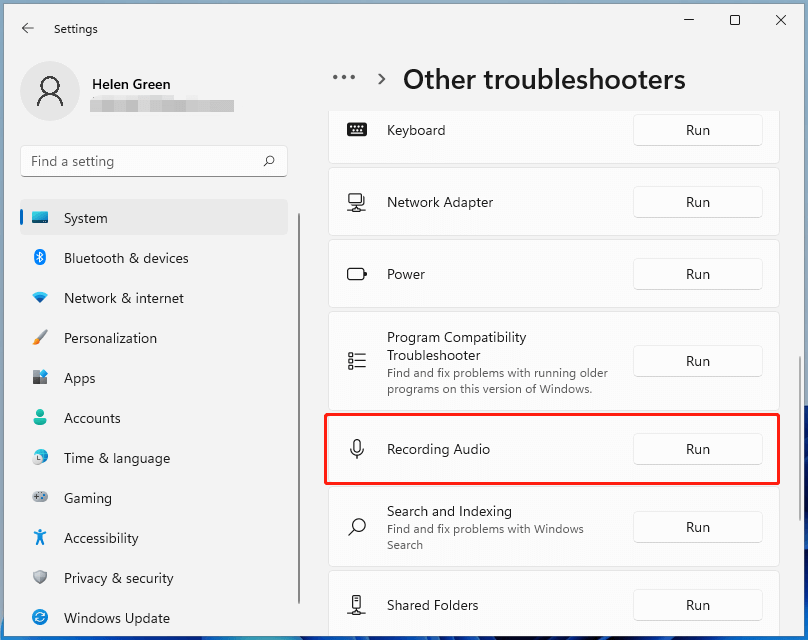Click the Network Adapter icon

[357, 202]
